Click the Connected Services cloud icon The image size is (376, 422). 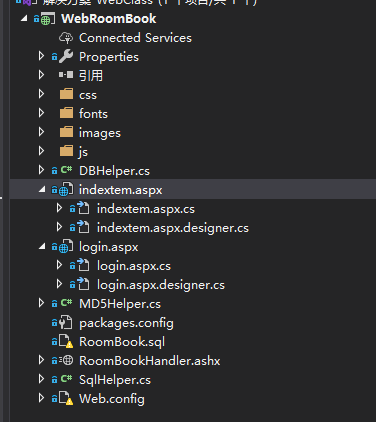pyautogui.click(x=66, y=38)
